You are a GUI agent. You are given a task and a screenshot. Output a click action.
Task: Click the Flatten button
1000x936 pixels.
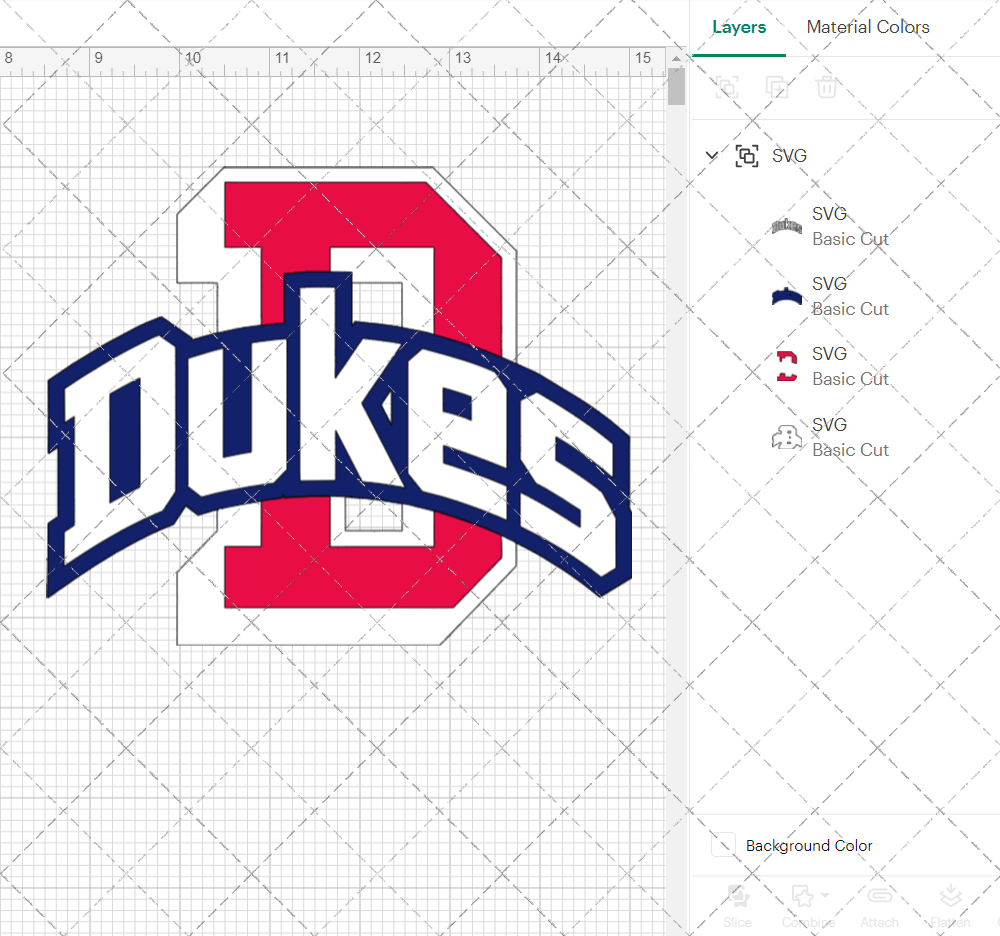(x=950, y=906)
